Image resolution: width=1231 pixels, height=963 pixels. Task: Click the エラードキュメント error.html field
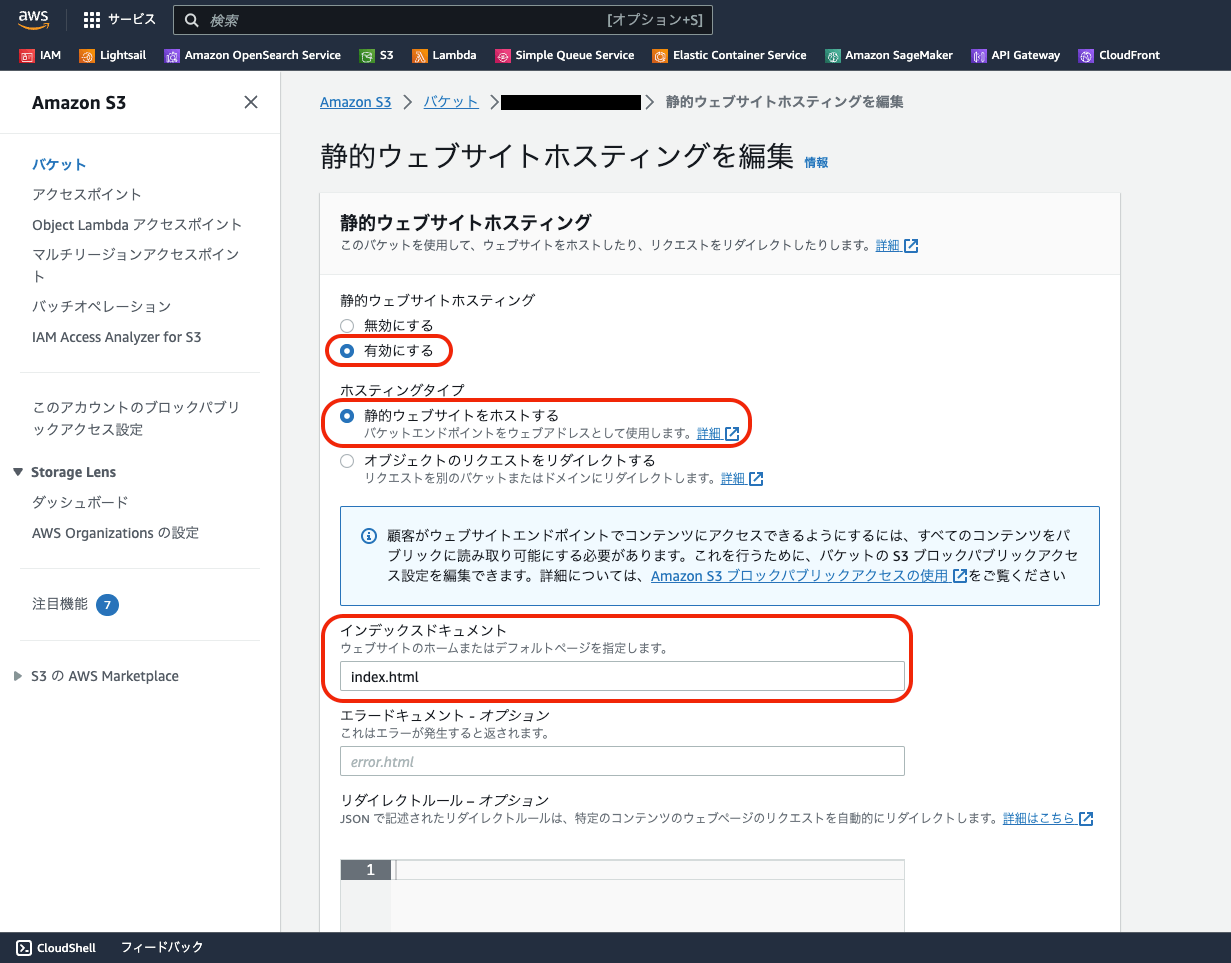click(622, 761)
